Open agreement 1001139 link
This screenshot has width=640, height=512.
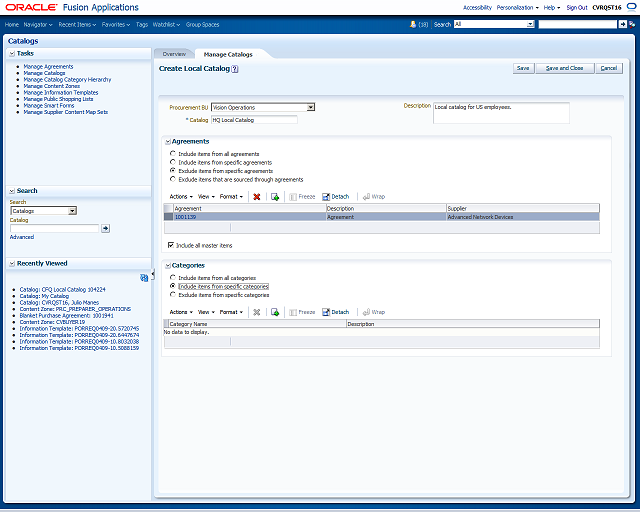pos(185,217)
